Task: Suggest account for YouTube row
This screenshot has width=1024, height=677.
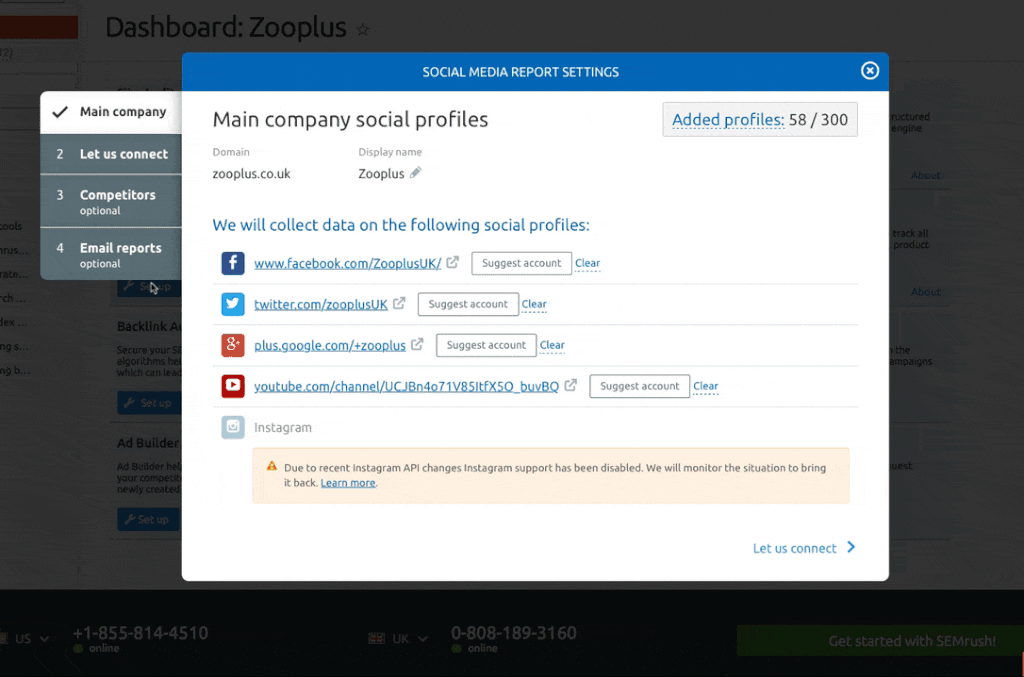Action: click(x=639, y=386)
